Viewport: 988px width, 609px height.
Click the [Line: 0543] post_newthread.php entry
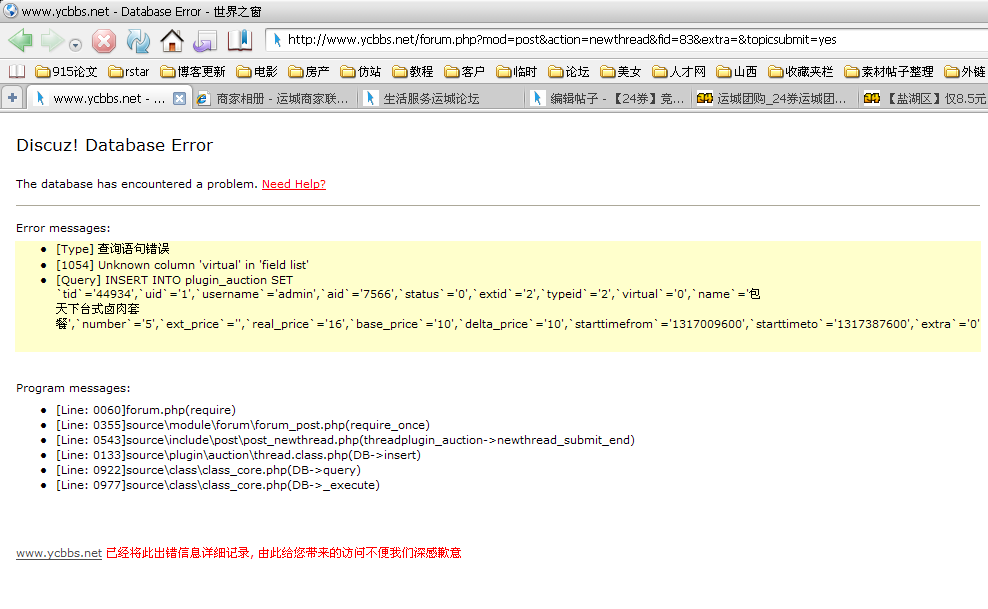[x=345, y=440]
